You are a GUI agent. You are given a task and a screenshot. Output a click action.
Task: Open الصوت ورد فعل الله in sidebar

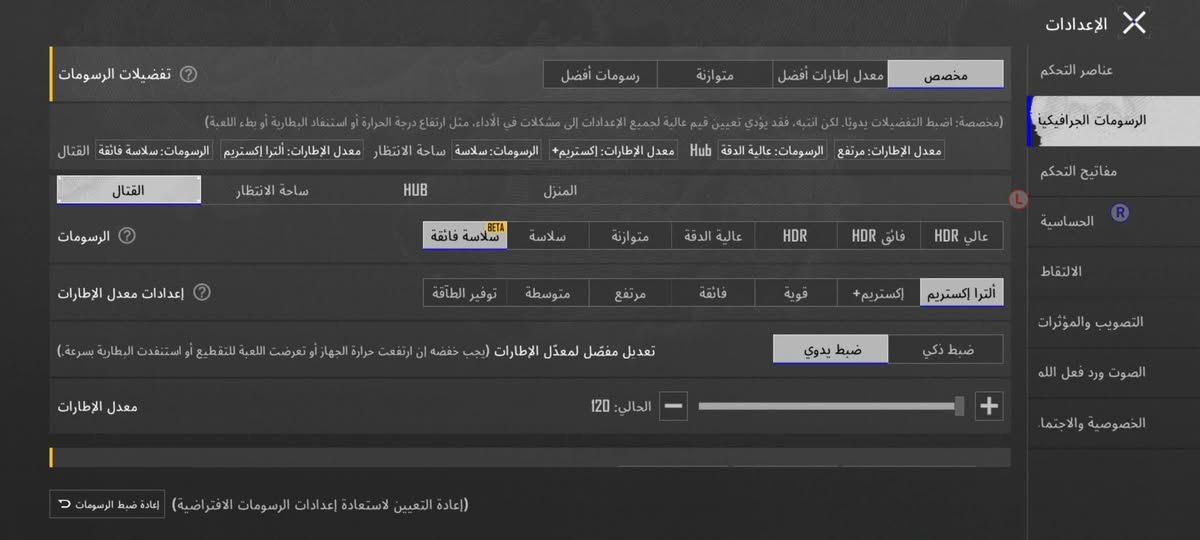pos(1113,372)
